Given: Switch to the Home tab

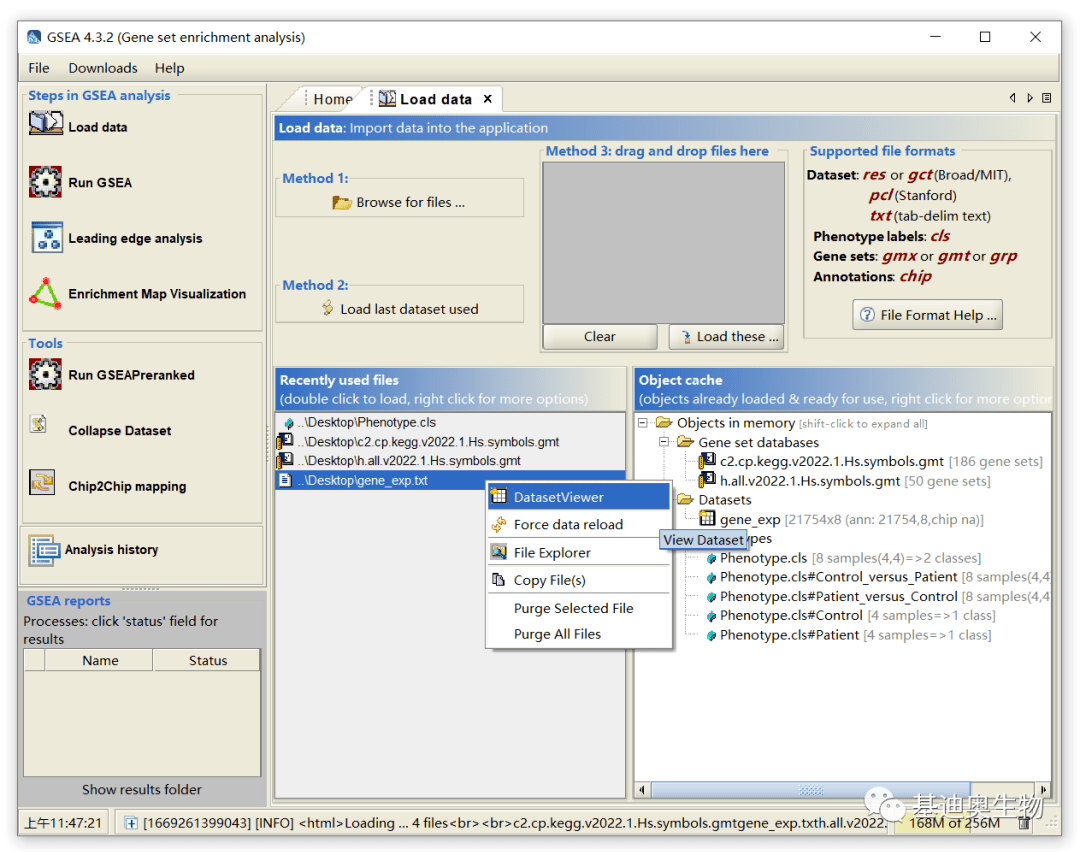Looking at the screenshot, I should pyautogui.click(x=332, y=99).
